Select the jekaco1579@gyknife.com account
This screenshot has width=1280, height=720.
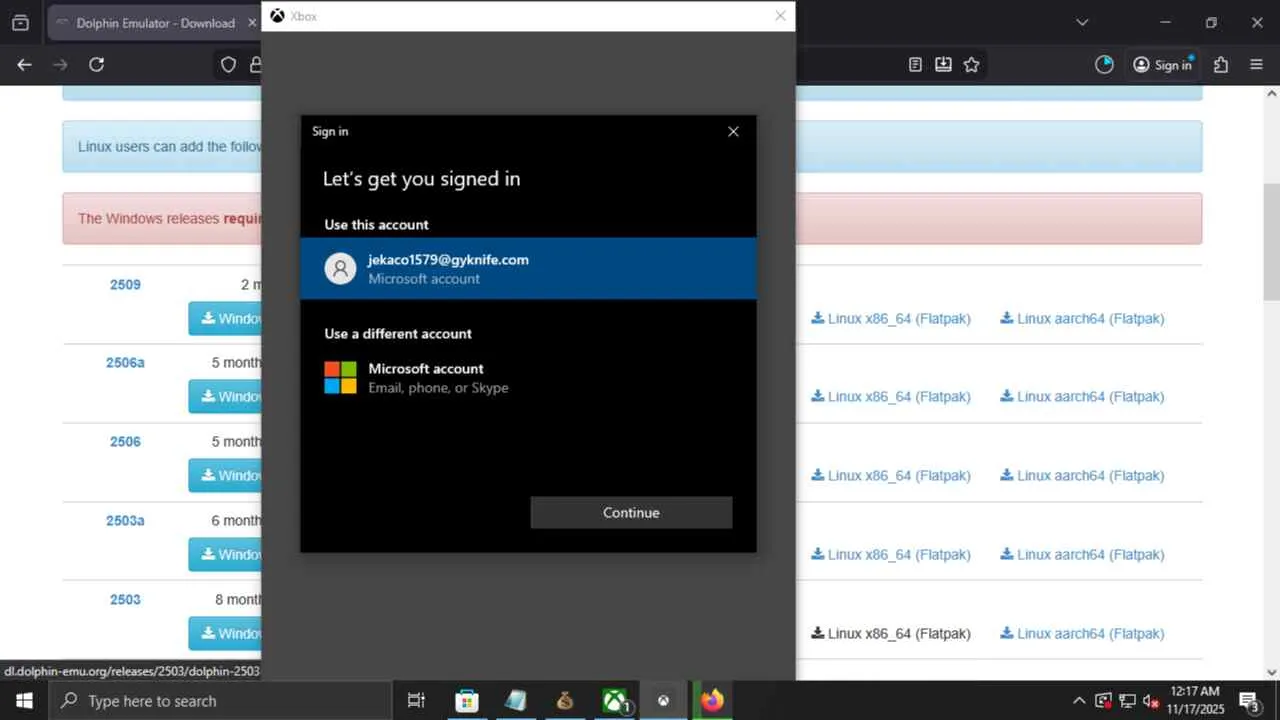(528, 268)
